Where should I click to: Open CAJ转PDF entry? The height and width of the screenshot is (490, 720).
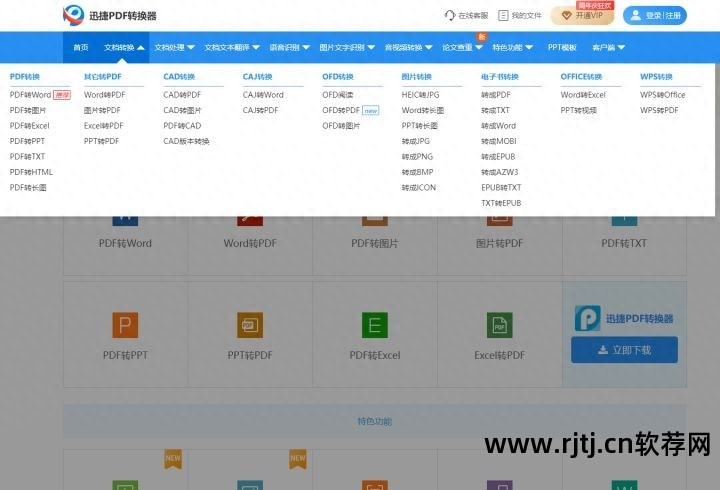tap(260, 110)
